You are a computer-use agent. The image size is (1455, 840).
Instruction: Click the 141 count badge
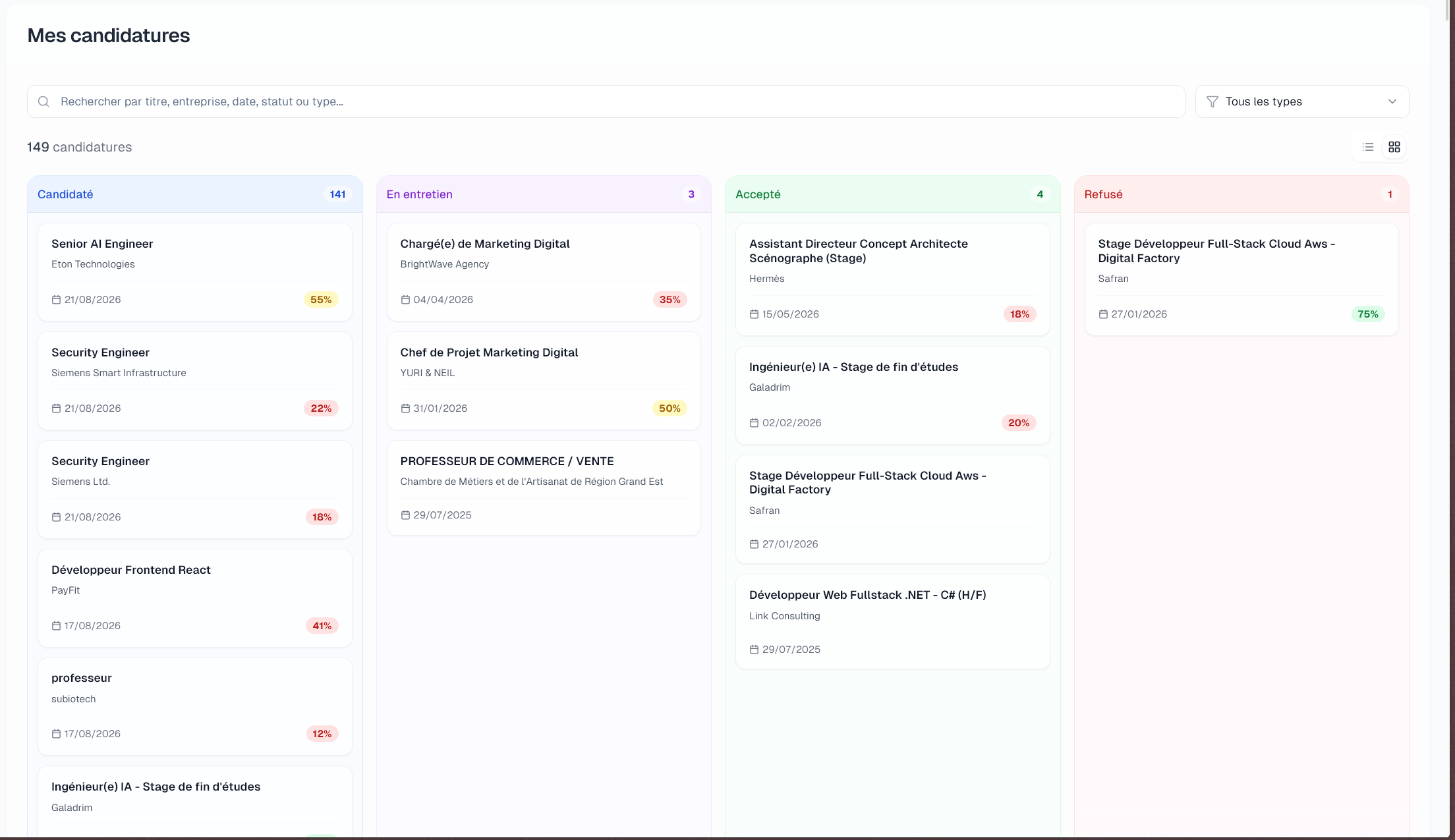click(x=338, y=194)
